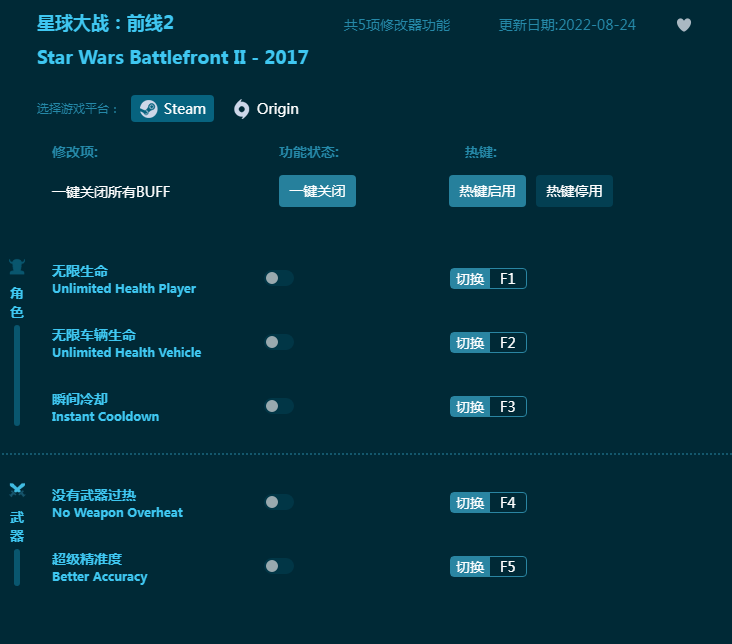Screen dimensions: 732x644
Task: Select the Steam platform tab
Action: pos(172,109)
